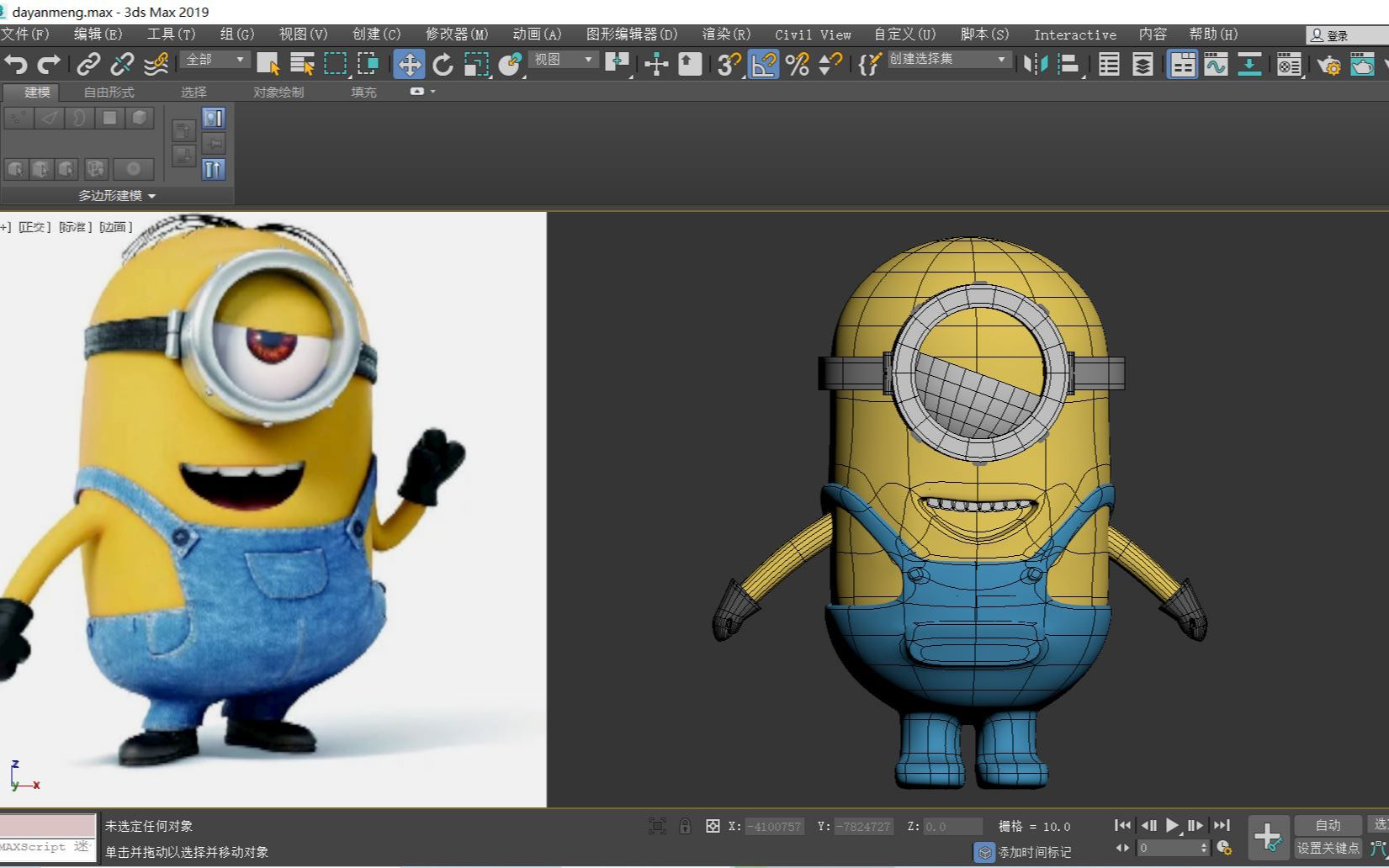Screen dimensions: 1389x868
Task: Switch to the 选择 ribbon tab
Action: click(194, 93)
